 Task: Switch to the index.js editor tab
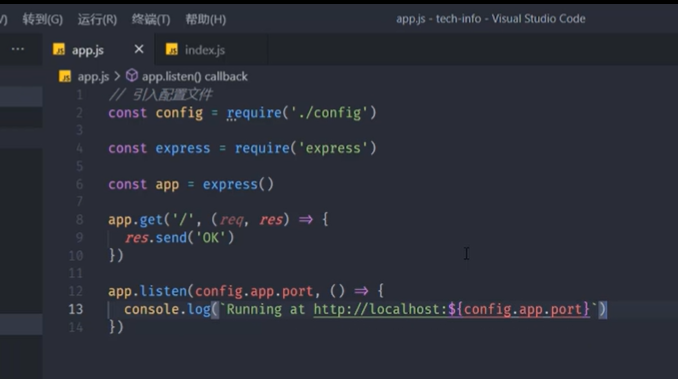coord(211,50)
